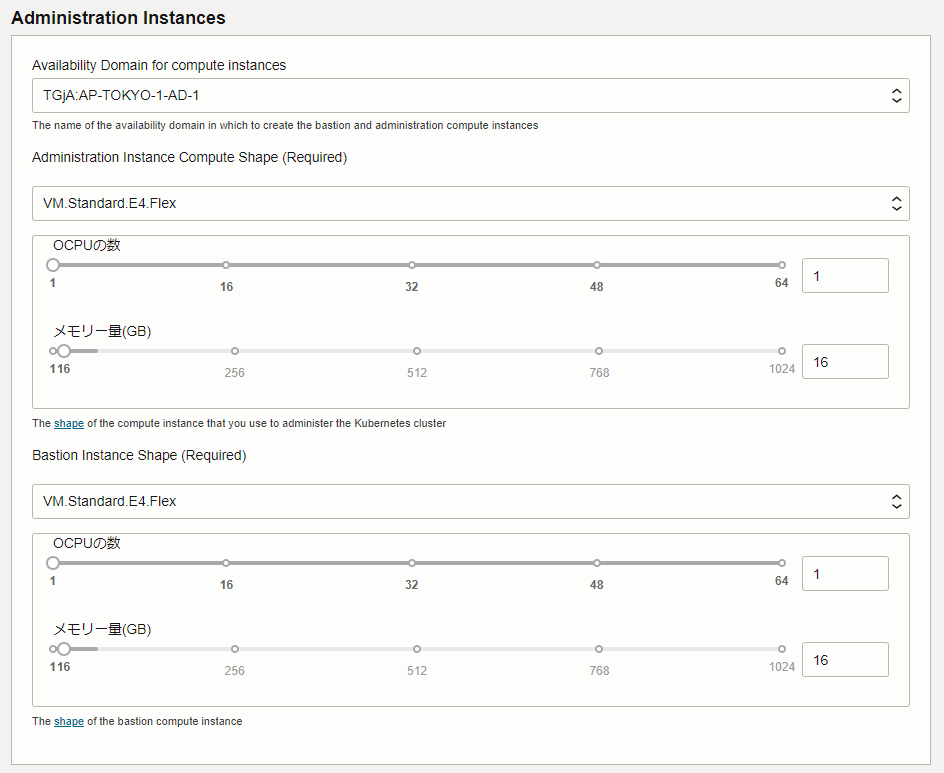Screen dimensions: 944x773
Task: Set Administration memory slider to 1024 mark
Action: tap(782, 351)
